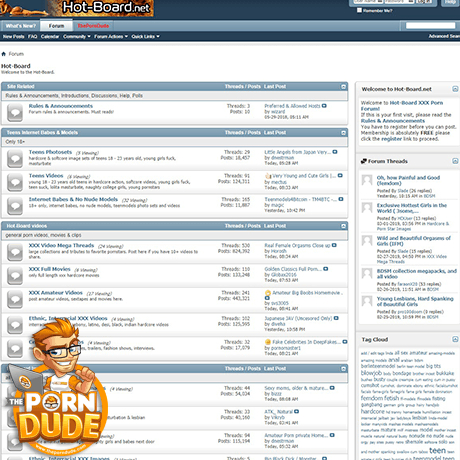Open the FAQ page
The height and width of the screenshot is (460, 460).
click(x=32, y=36)
